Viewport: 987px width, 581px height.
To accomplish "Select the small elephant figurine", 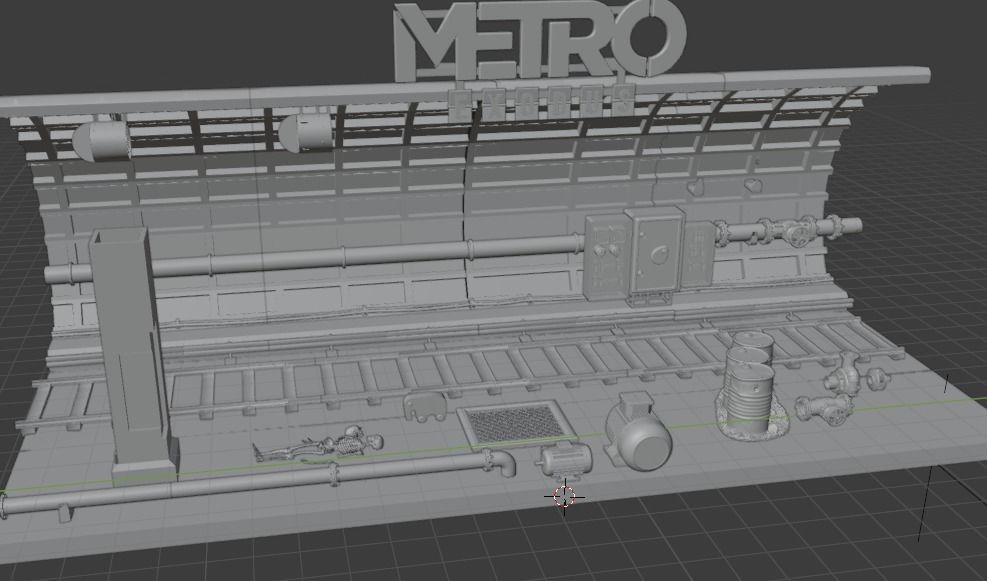I will click(x=425, y=407).
